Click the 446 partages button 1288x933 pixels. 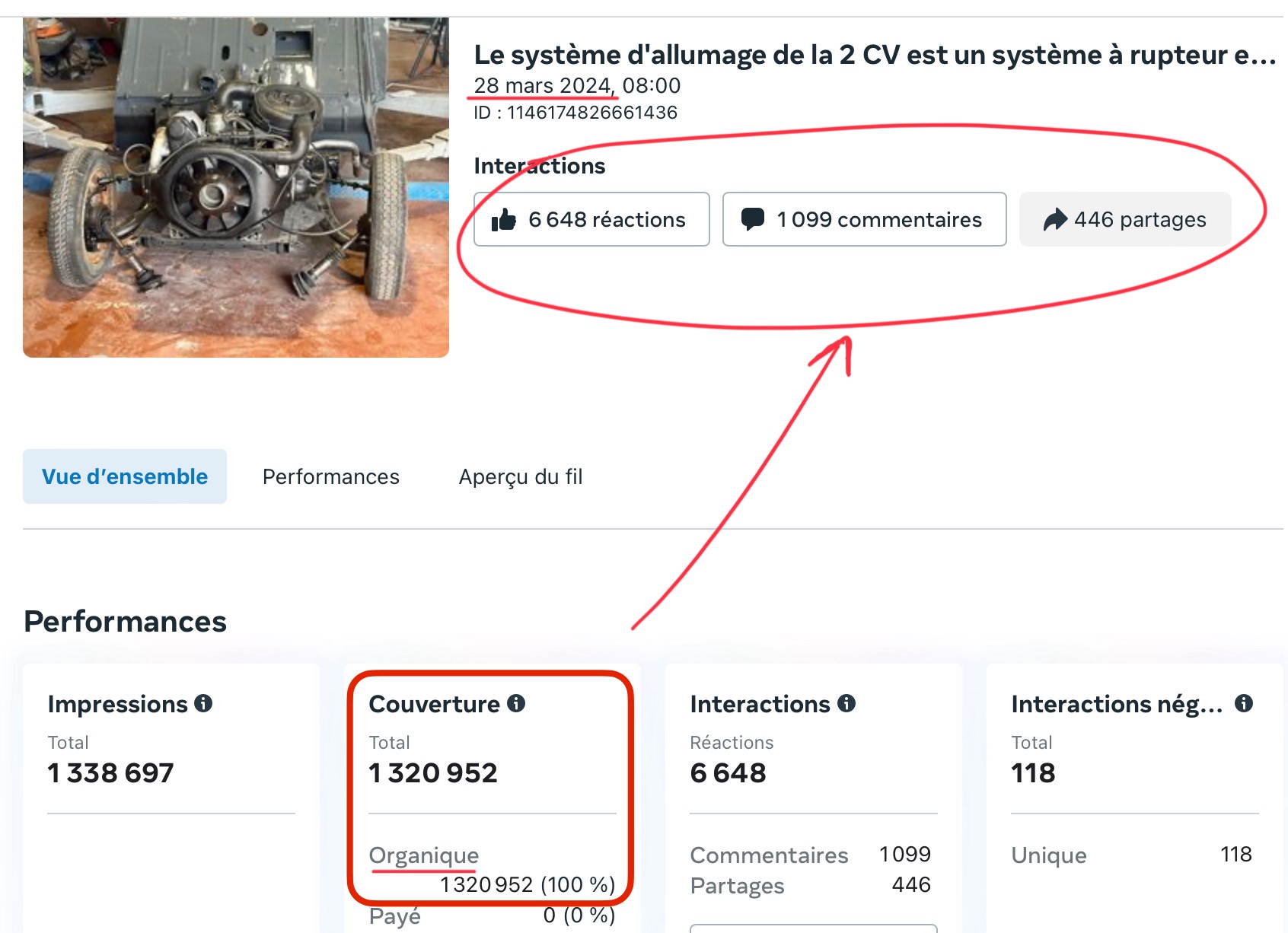pyautogui.click(x=1125, y=219)
